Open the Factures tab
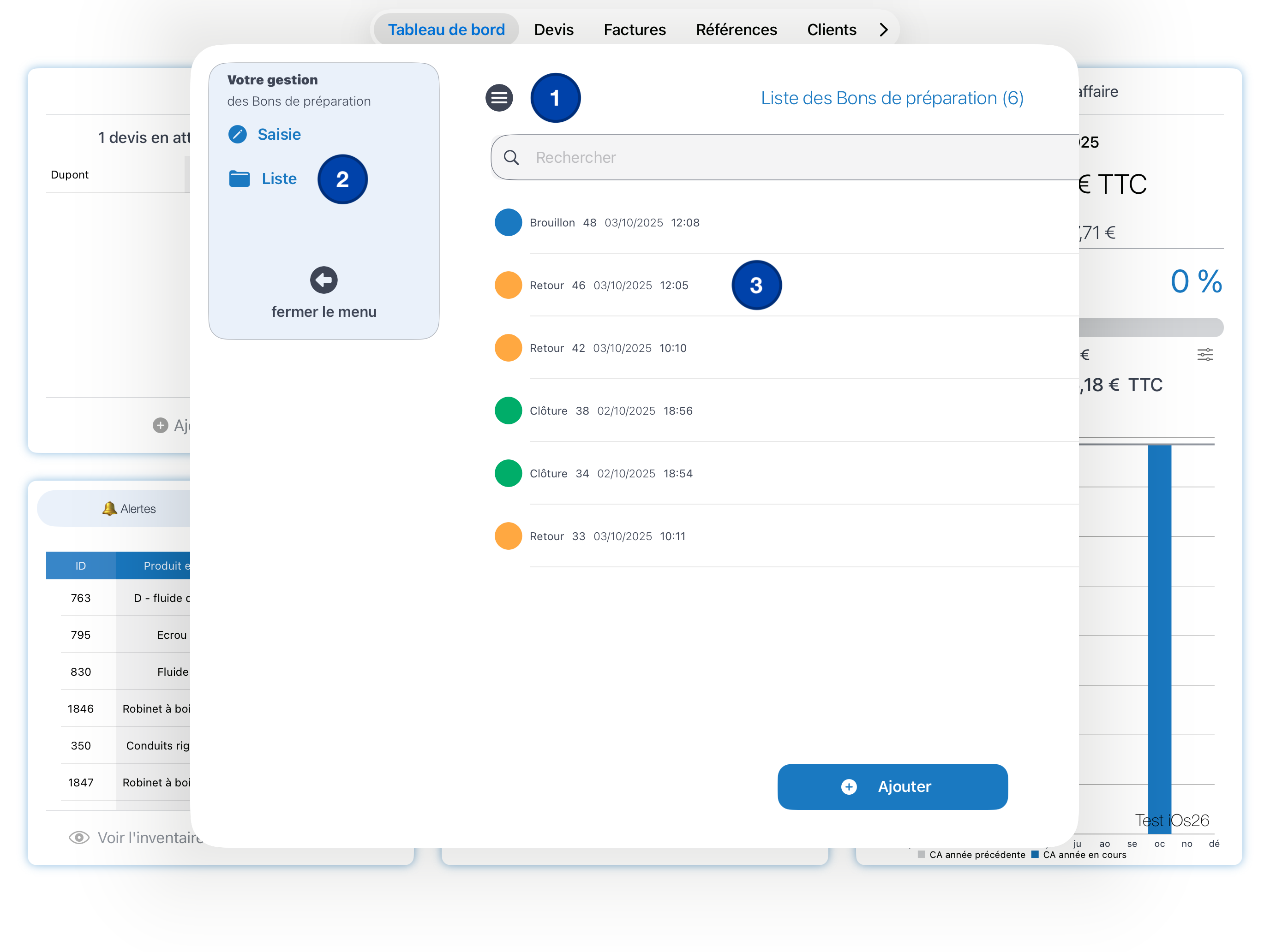The image size is (1270, 952). click(635, 30)
